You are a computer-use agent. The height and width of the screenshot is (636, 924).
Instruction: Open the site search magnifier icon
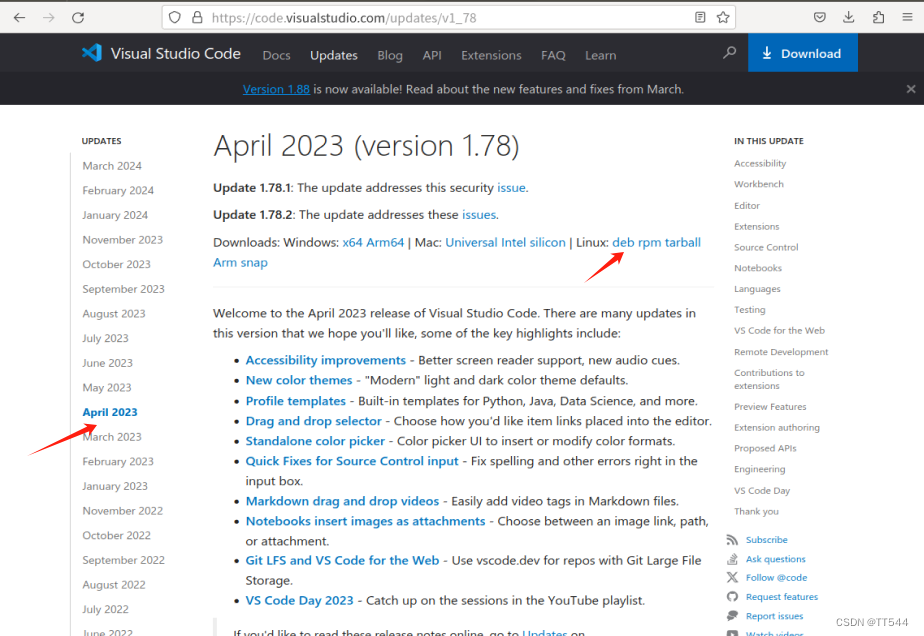point(730,53)
